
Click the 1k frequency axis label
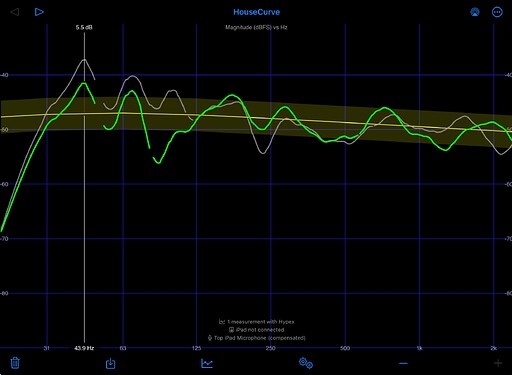[419, 348]
